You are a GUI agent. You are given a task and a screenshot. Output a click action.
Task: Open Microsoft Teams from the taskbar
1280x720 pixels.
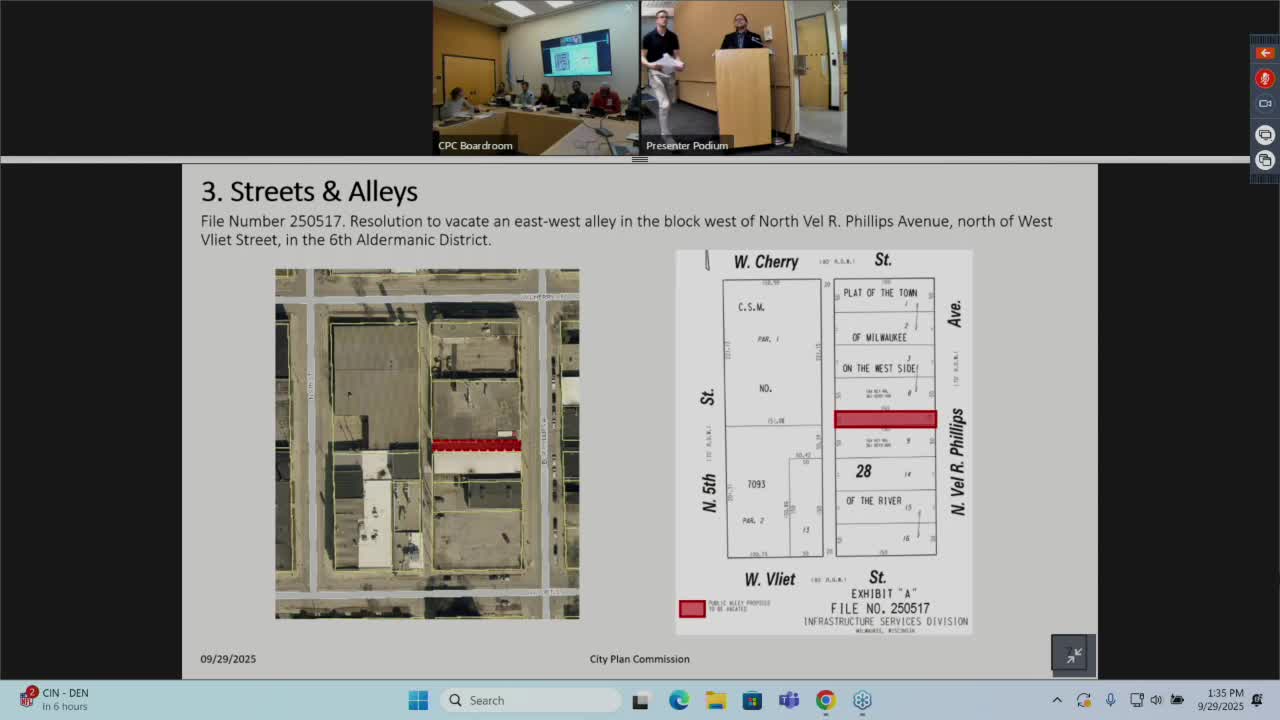[x=787, y=700]
